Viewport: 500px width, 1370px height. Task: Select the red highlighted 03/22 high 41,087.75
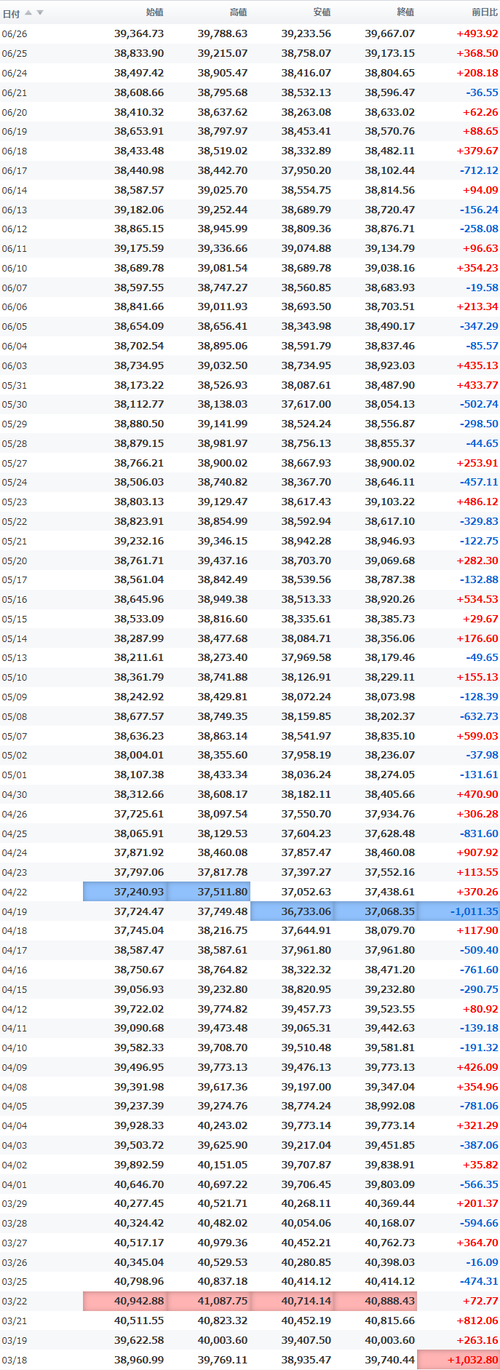tap(208, 1302)
